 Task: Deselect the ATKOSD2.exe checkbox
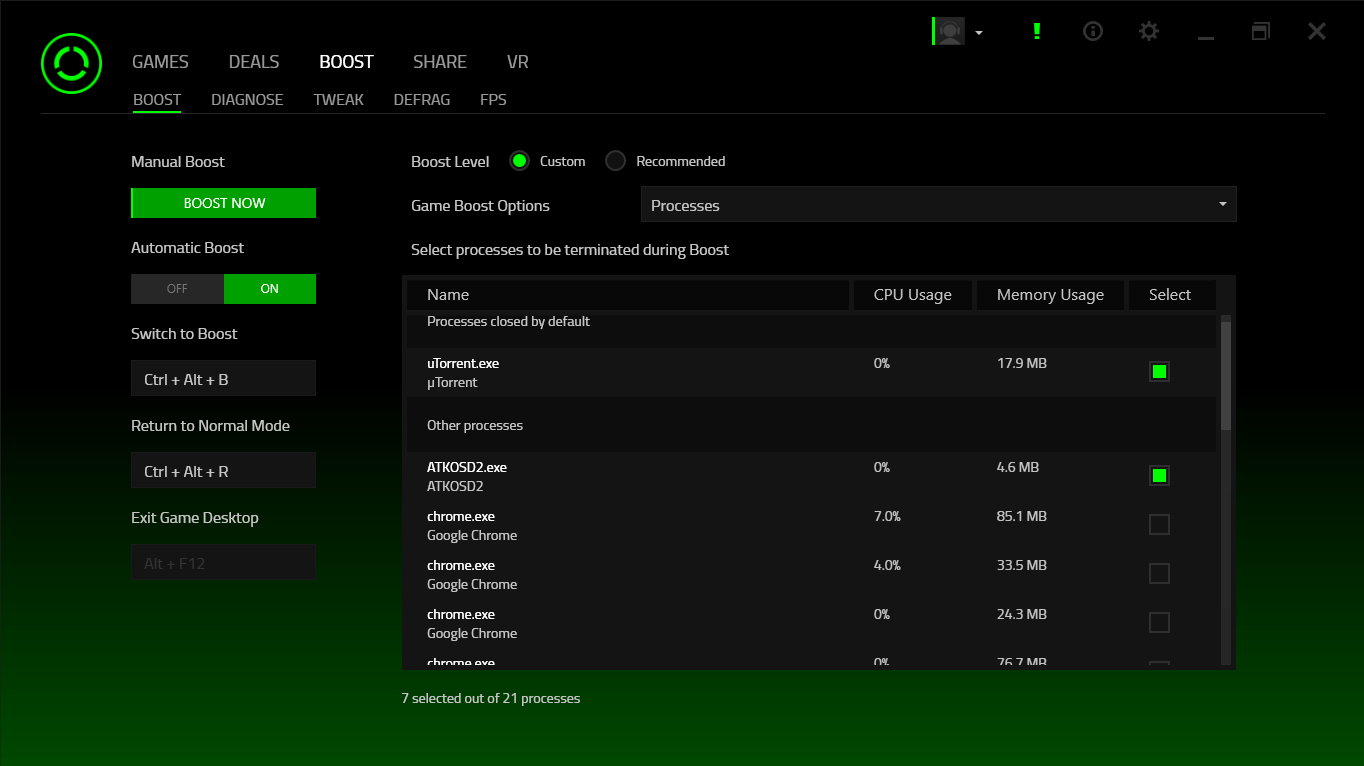(1159, 475)
